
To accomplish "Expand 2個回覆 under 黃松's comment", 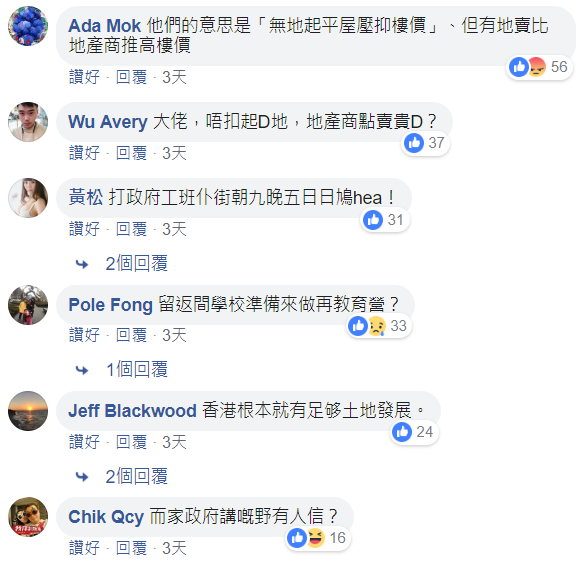I will pos(137,263).
